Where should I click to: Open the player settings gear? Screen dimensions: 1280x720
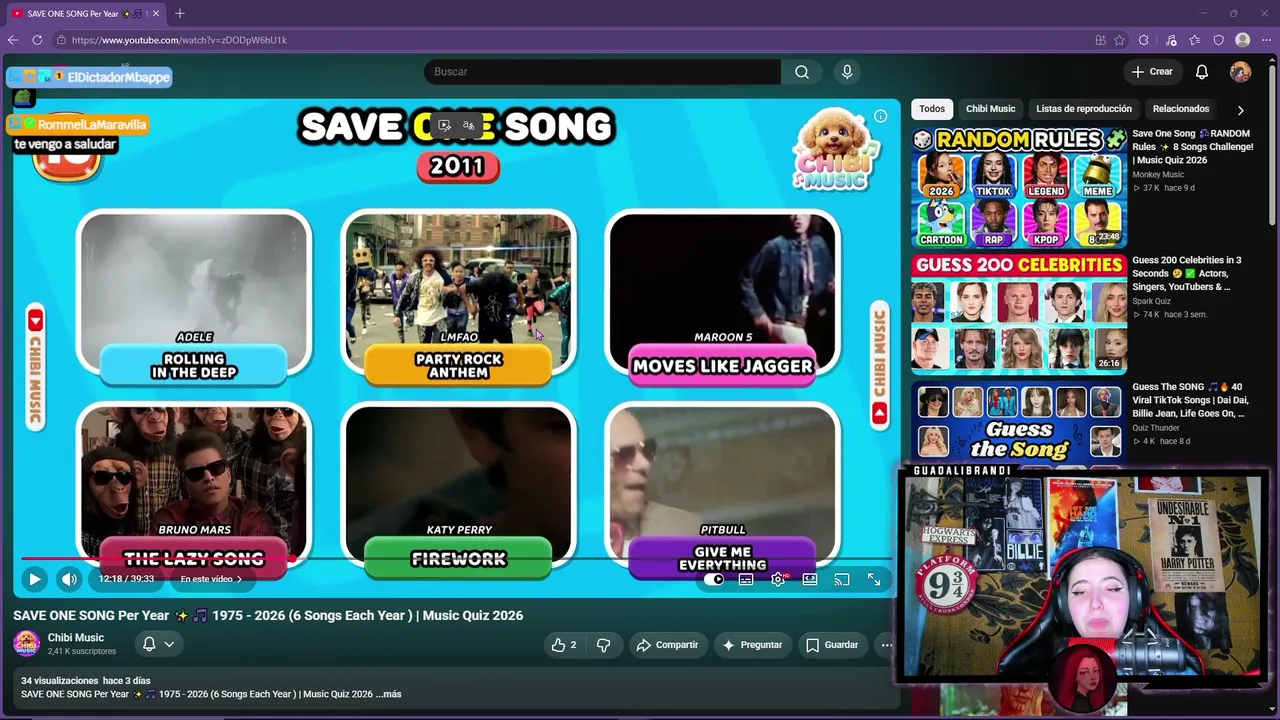(778, 579)
